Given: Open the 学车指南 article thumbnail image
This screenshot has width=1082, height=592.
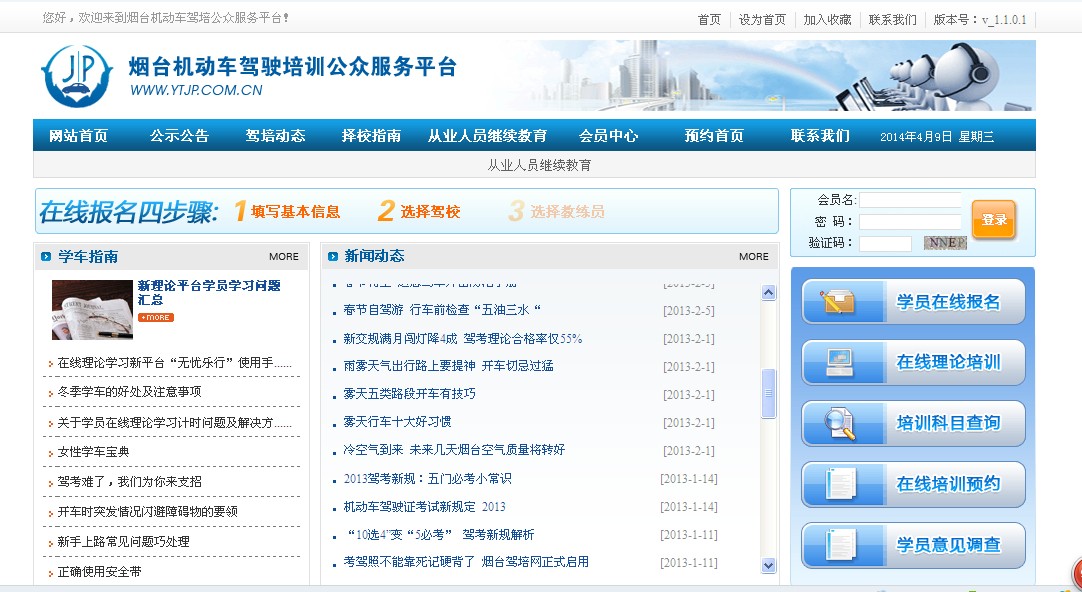Looking at the screenshot, I should click(x=91, y=309).
